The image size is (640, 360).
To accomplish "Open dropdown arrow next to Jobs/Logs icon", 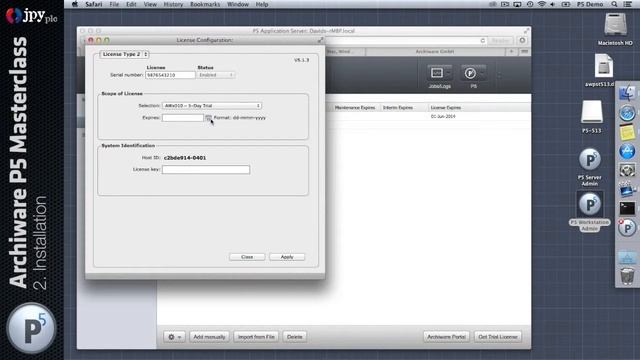I will click(x=448, y=73).
